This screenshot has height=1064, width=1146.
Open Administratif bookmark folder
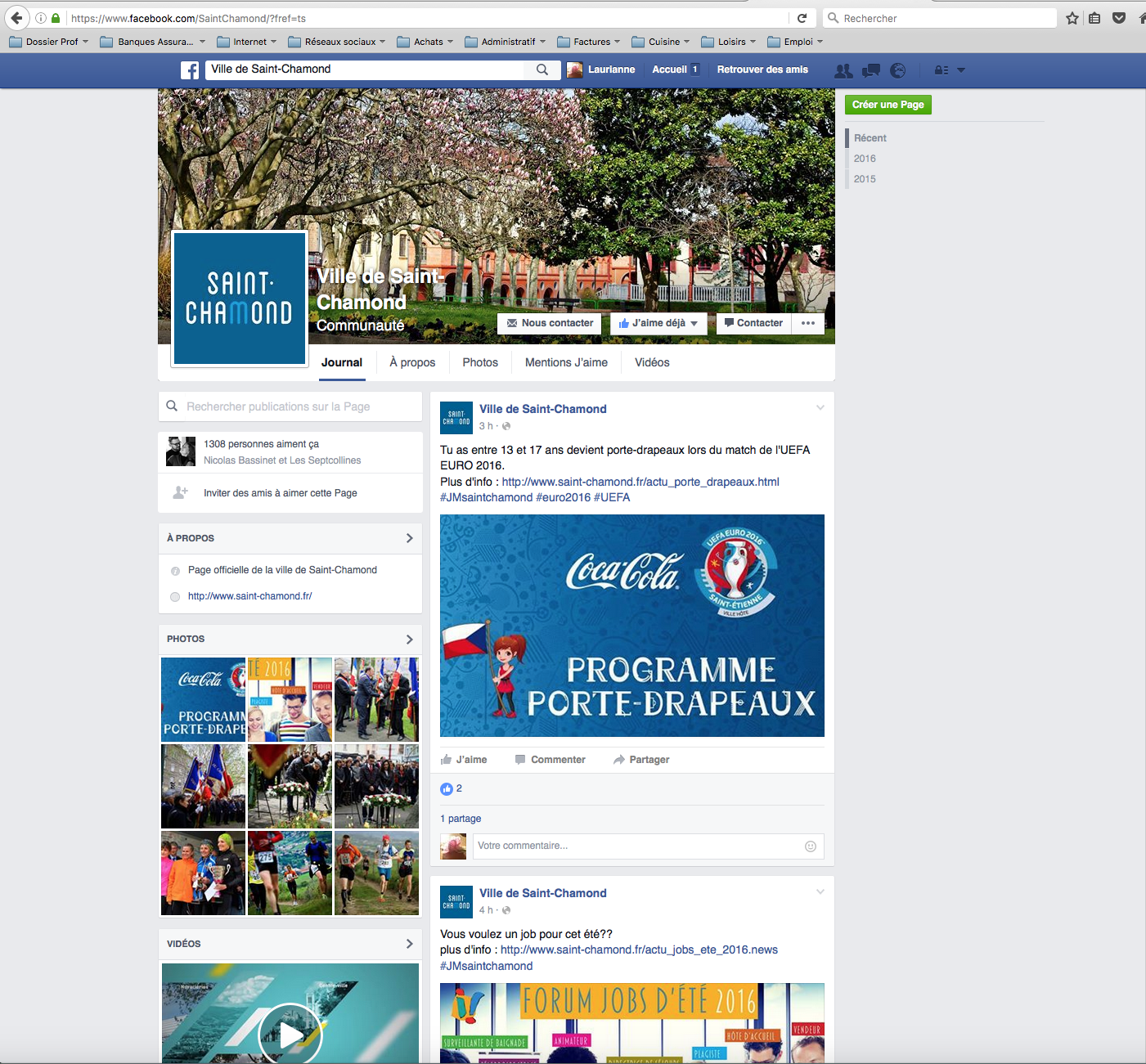coord(505,42)
